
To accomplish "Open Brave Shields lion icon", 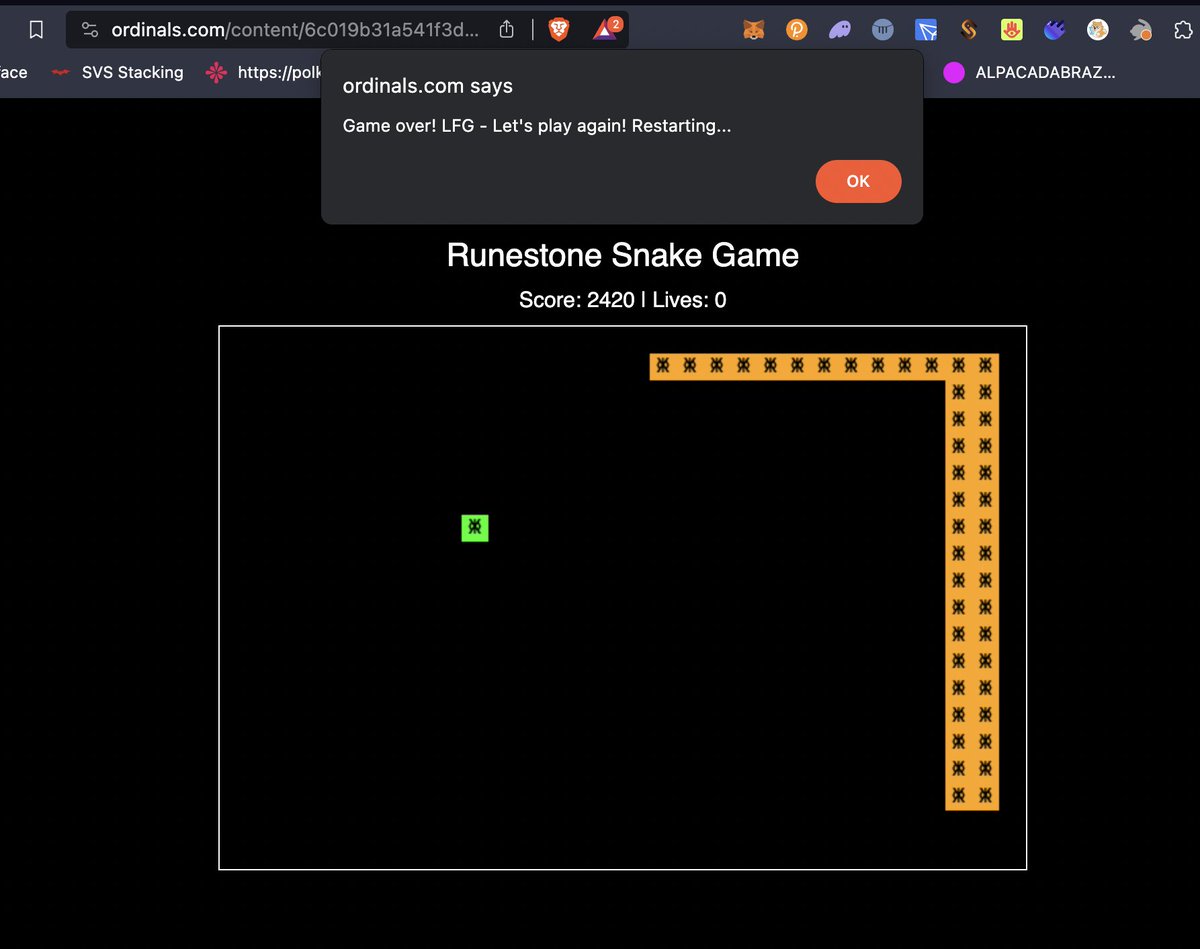I will 560,30.
